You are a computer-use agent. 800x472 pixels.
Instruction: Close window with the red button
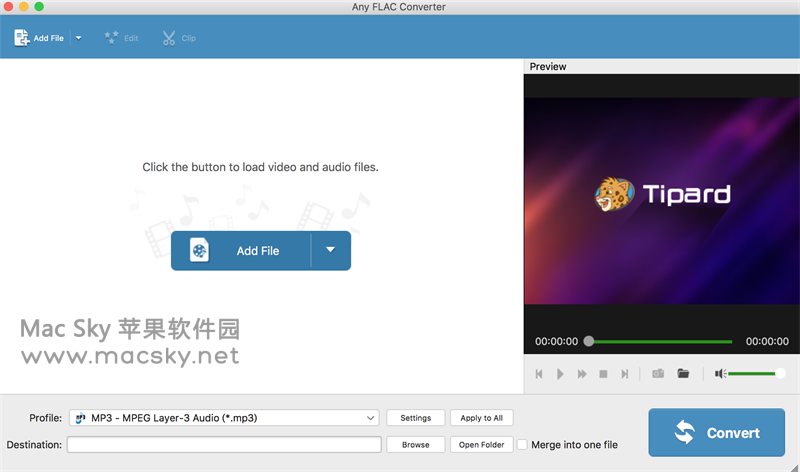(8, 7)
